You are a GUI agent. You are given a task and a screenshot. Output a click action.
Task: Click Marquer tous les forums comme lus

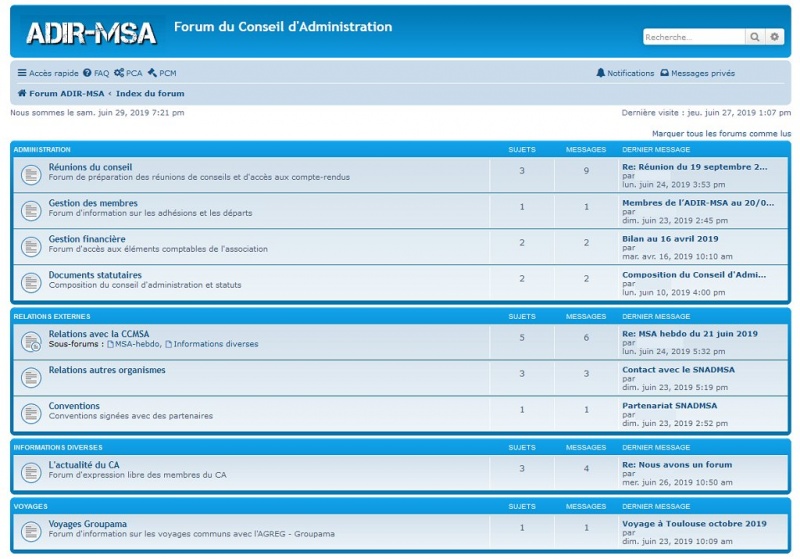coord(720,133)
